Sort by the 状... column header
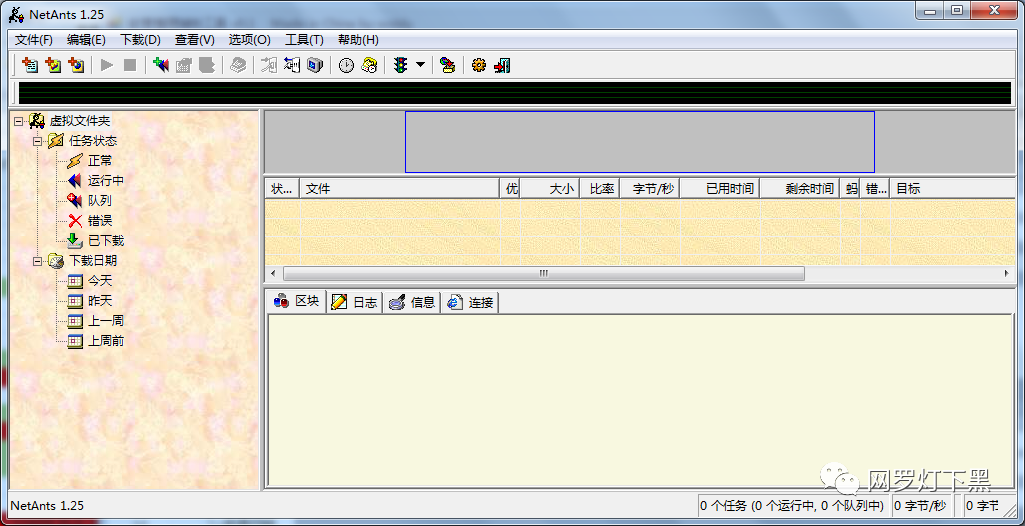This screenshot has height=526, width=1025. coord(282,189)
